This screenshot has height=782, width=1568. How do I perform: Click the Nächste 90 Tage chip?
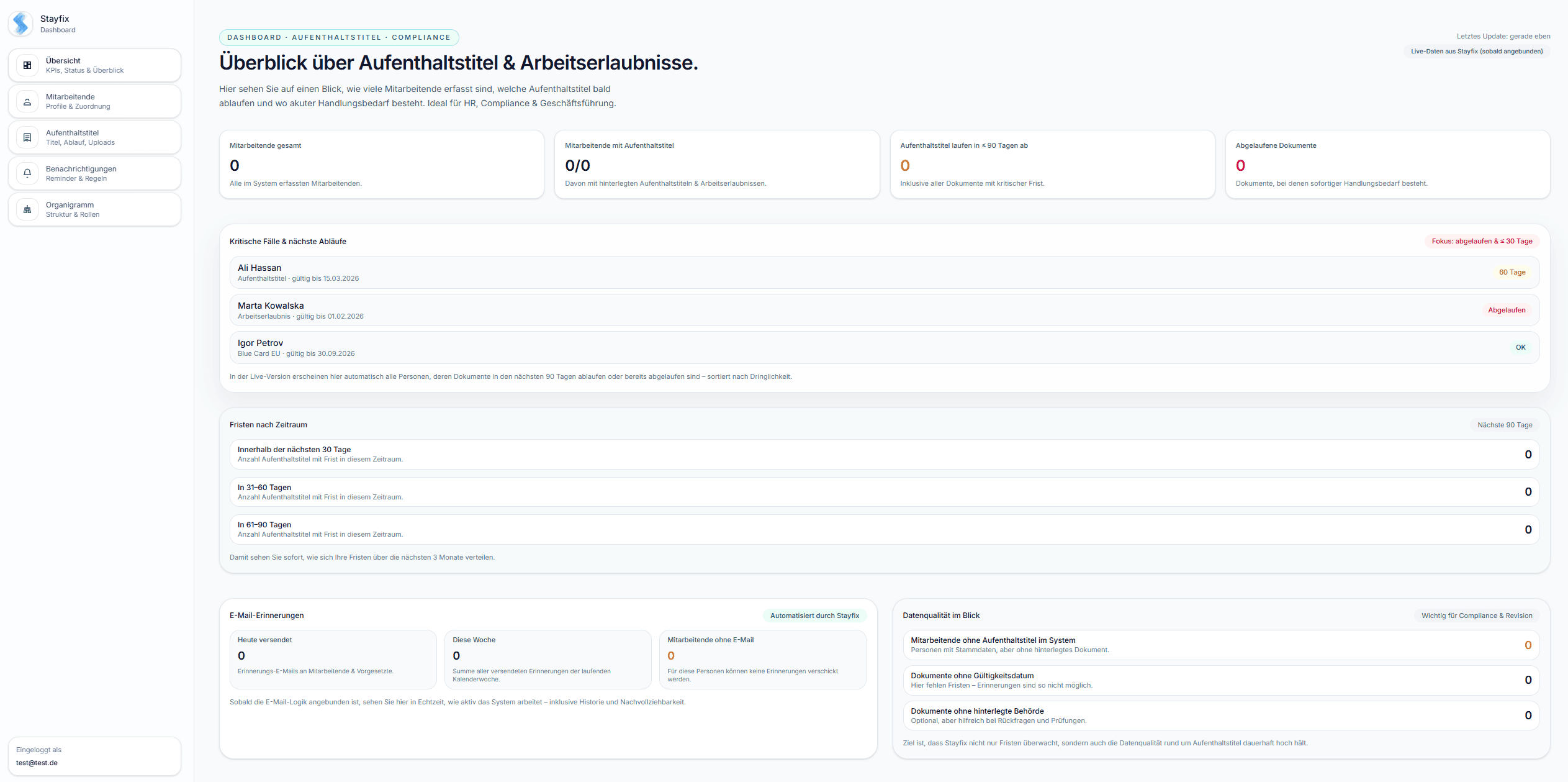[x=1504, y=425]
